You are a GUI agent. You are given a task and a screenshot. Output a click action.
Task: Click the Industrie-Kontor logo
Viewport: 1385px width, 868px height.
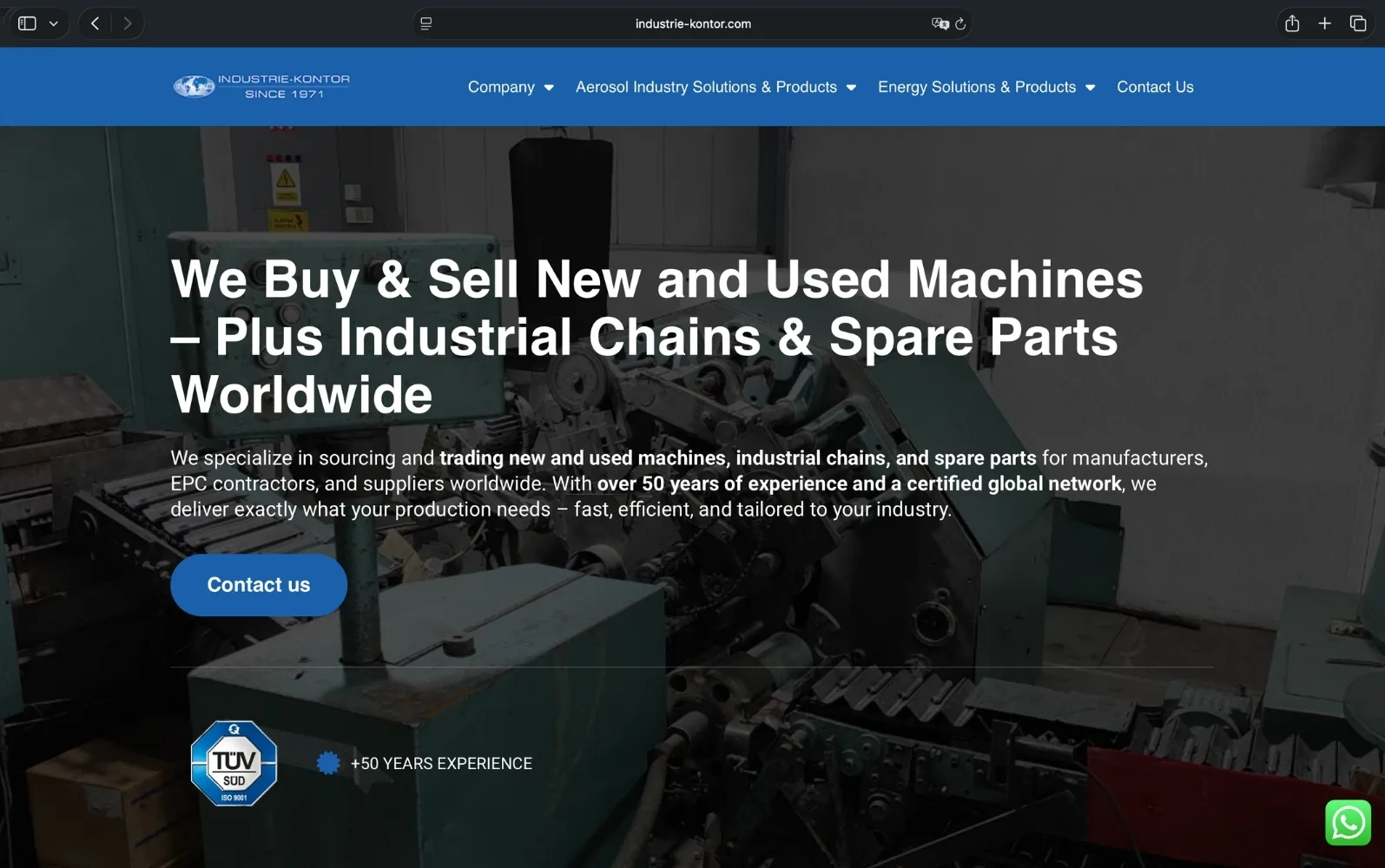click(x=261, y=86)
